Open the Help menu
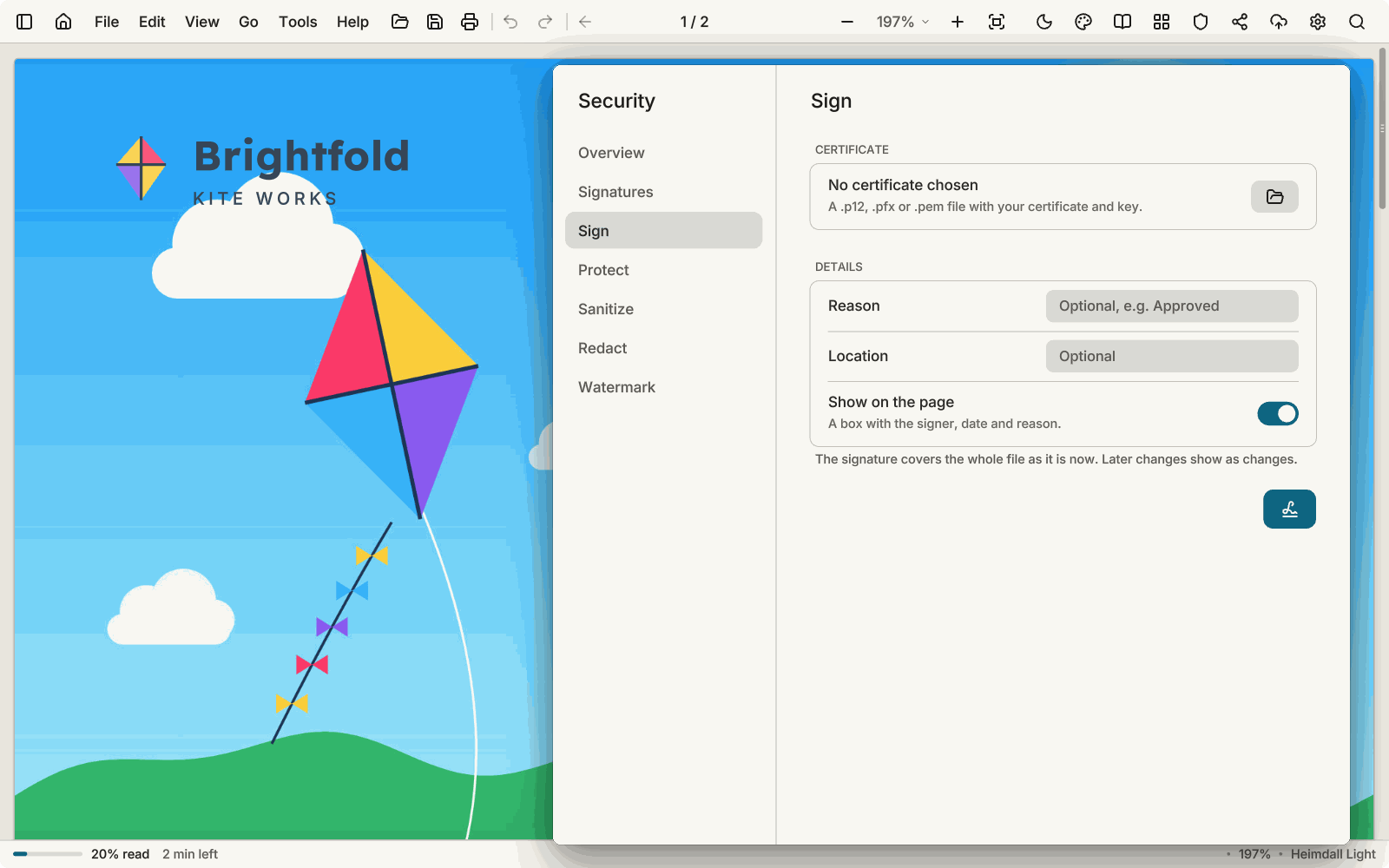The width and height of the screenshot is (1389, 868). click(x=352, y=22)
